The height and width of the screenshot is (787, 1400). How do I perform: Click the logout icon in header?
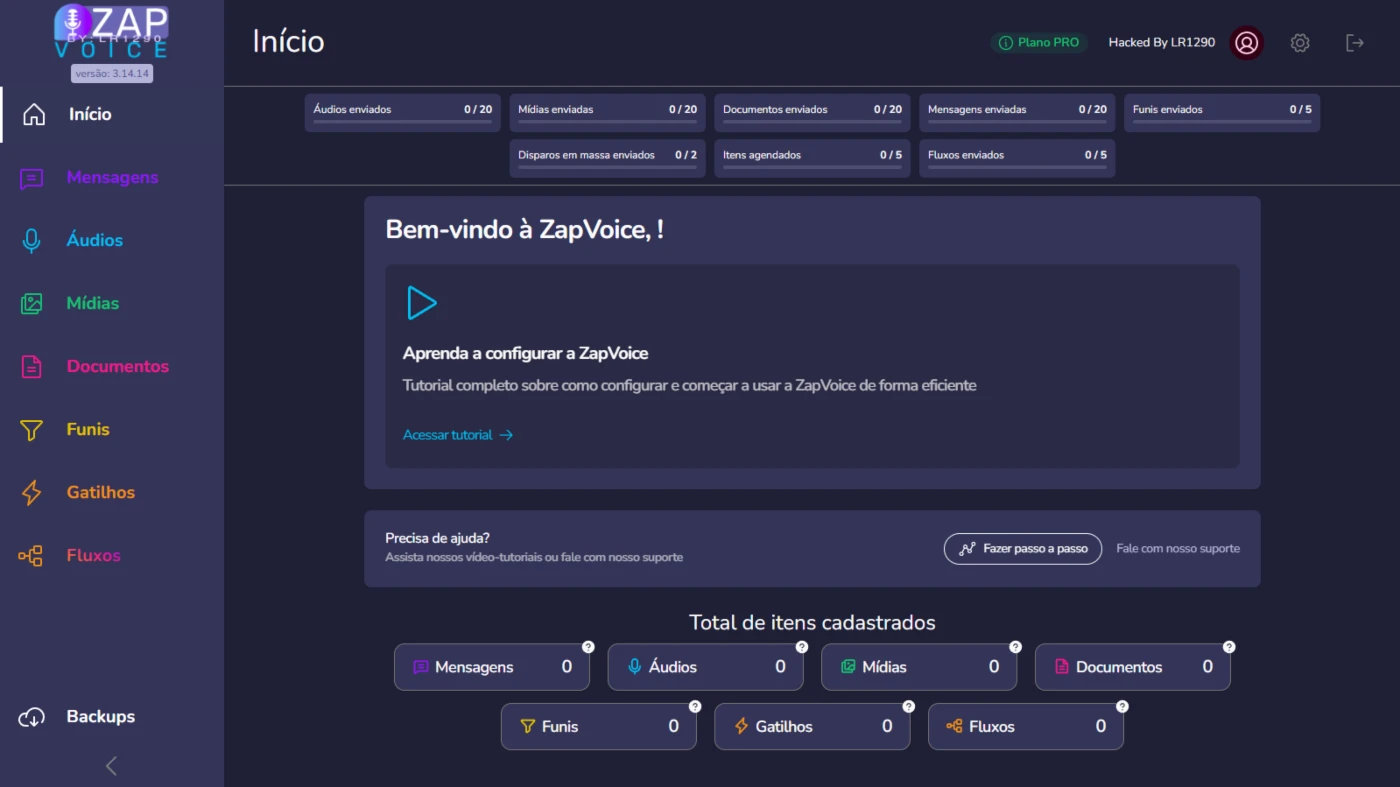(1354, 43)
